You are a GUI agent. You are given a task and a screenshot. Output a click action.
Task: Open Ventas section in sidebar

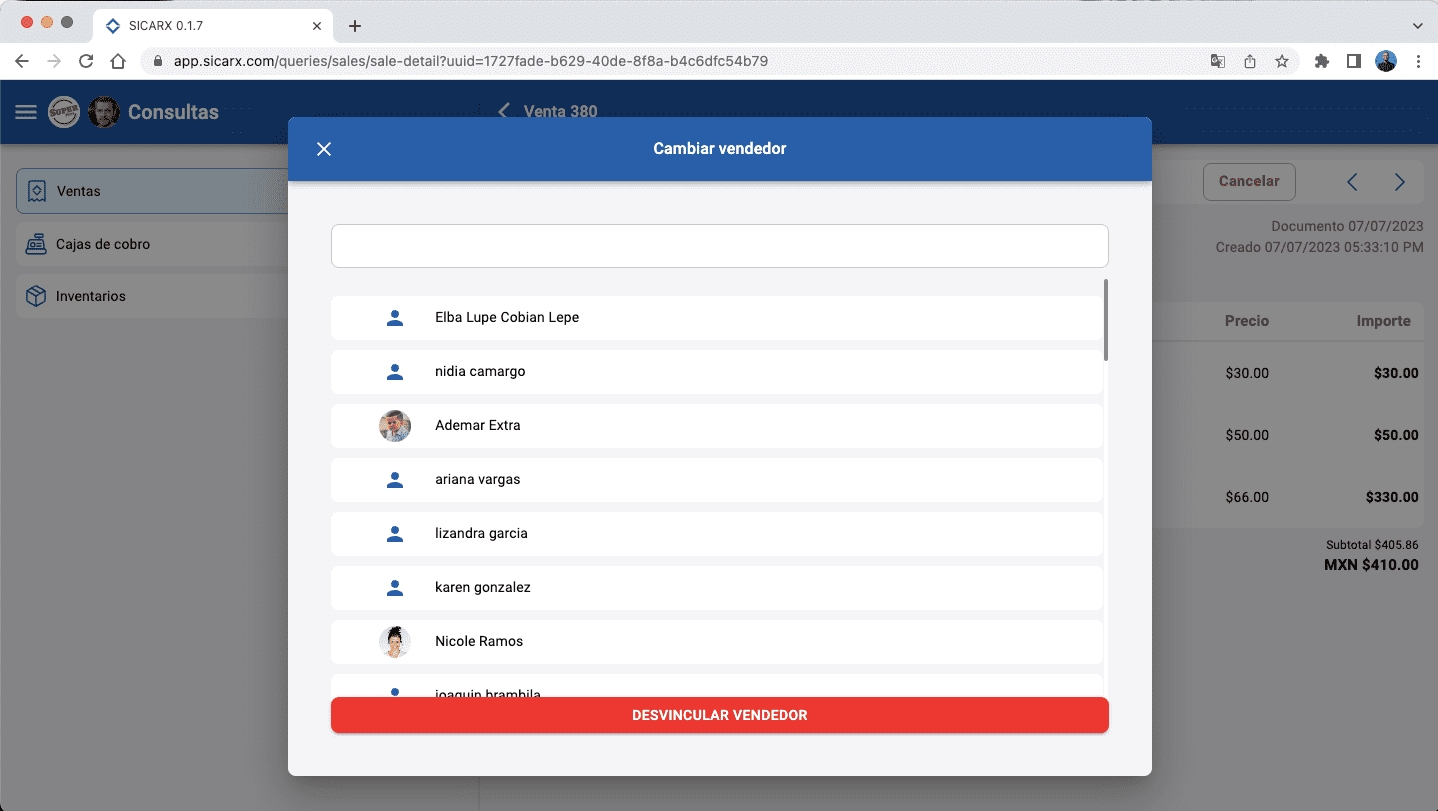150,191
